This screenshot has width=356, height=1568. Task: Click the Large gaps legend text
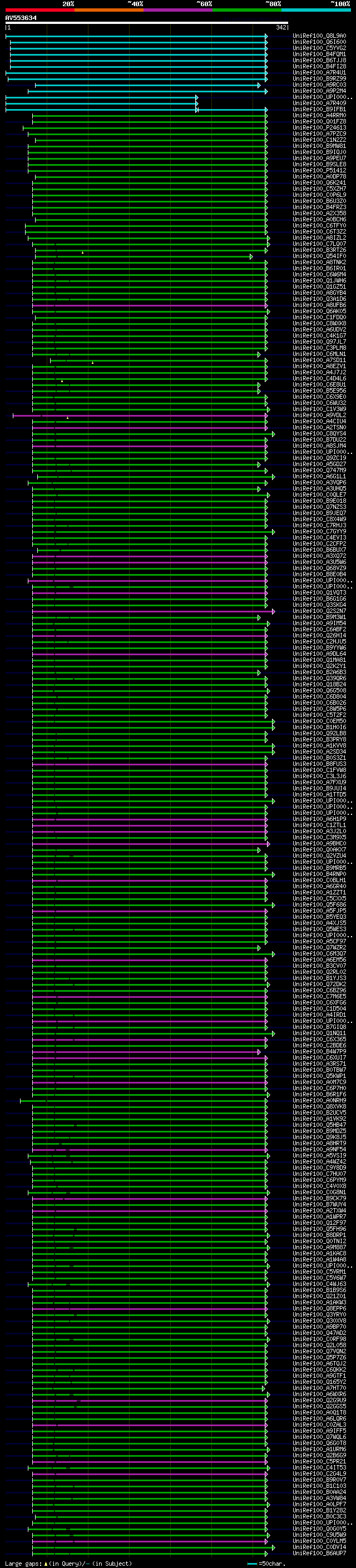[68, 1563]
